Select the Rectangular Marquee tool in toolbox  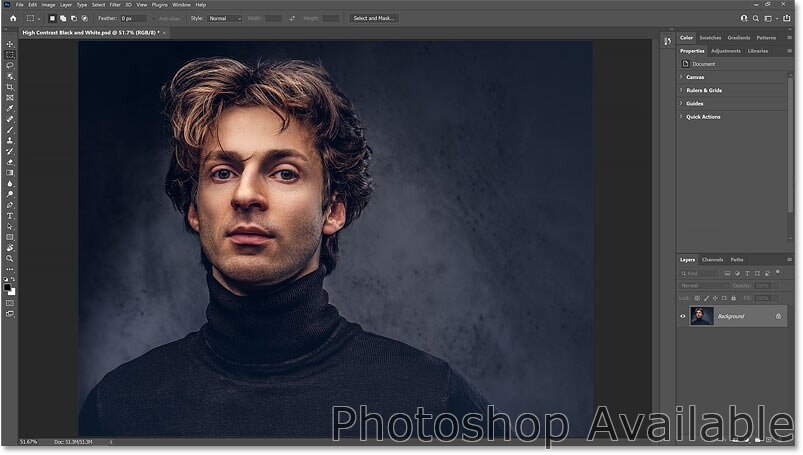tap(10, 55)
